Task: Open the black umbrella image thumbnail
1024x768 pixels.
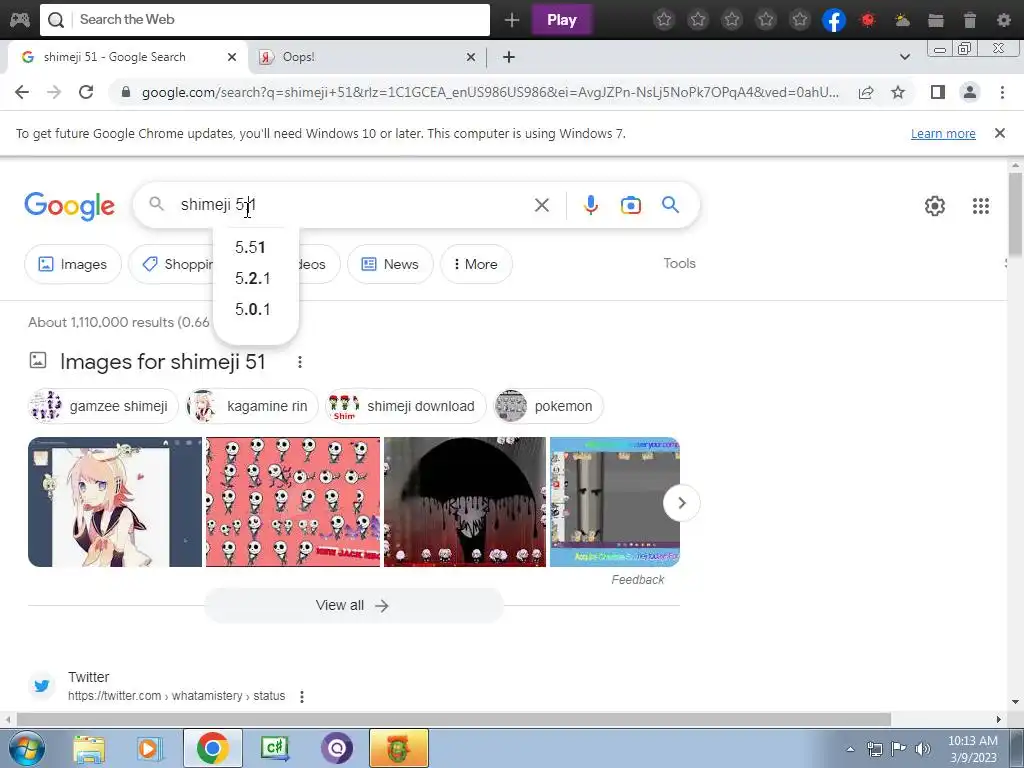Action: (465, 502)
